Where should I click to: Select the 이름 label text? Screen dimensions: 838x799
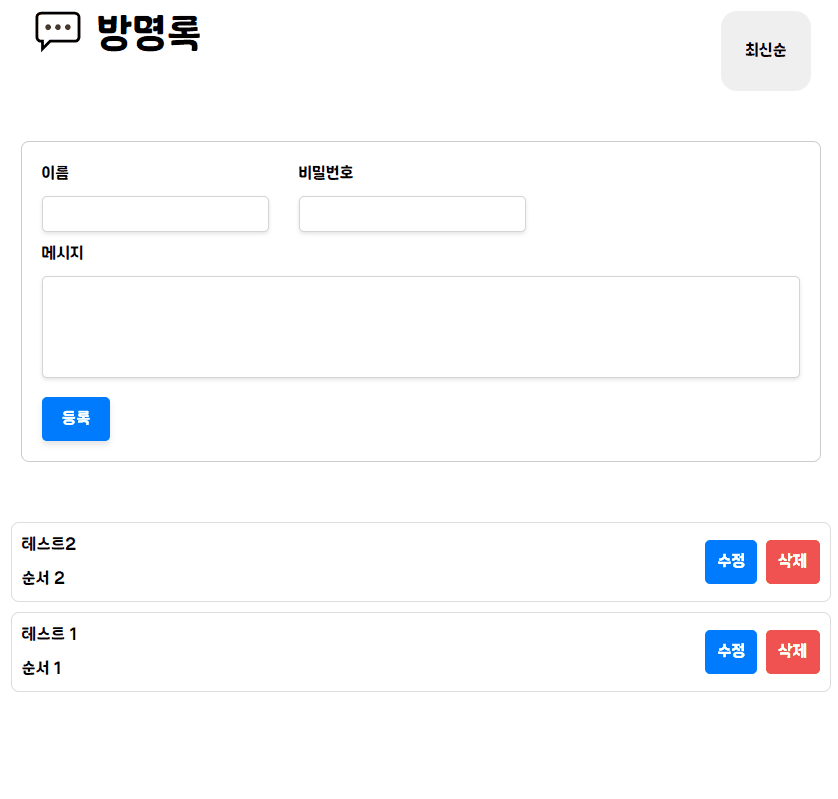(x=55, y=173)
